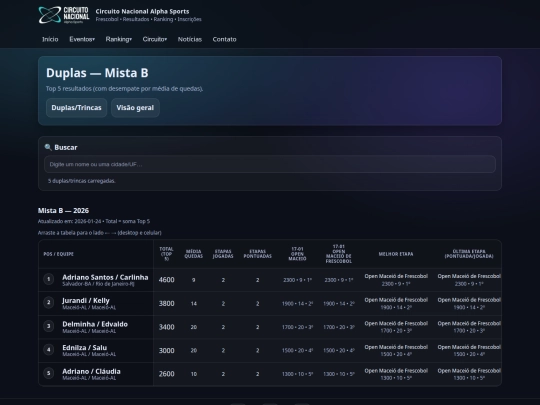Click the total 3000 cell

pyautogui.click(x=166, y=350)
